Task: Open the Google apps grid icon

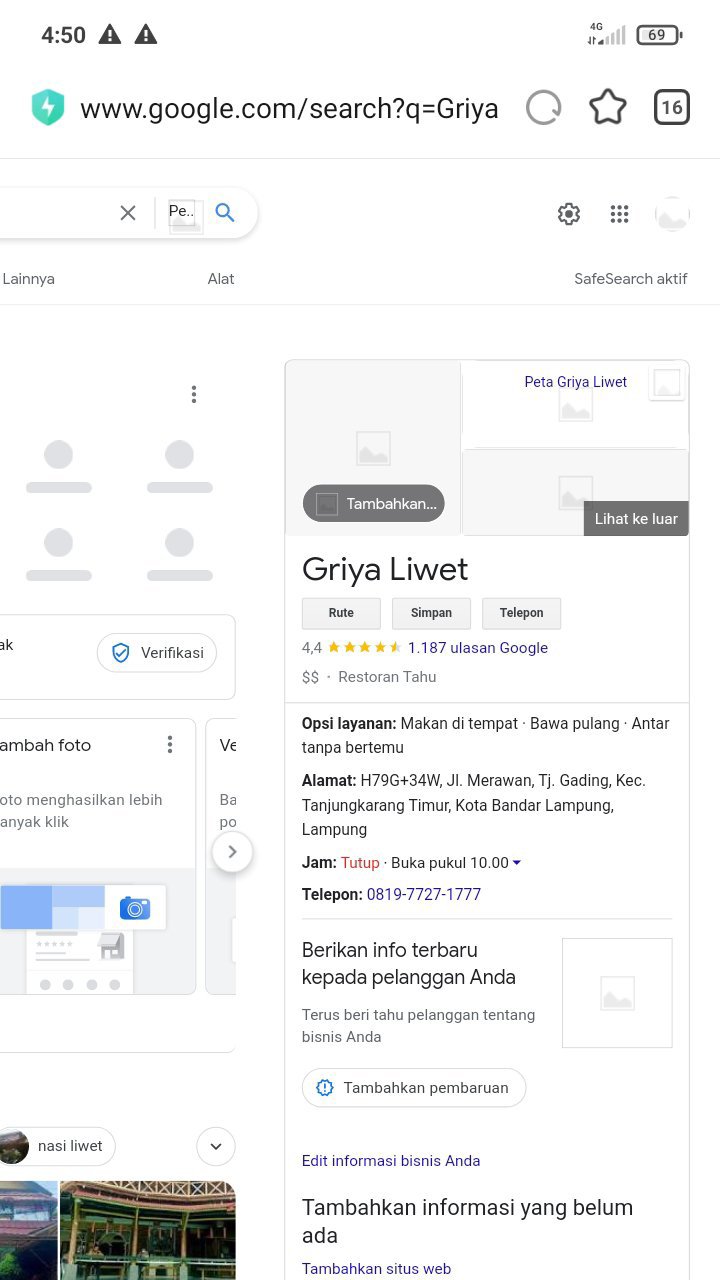Action: pyautogui.click(x=619, y=214)
